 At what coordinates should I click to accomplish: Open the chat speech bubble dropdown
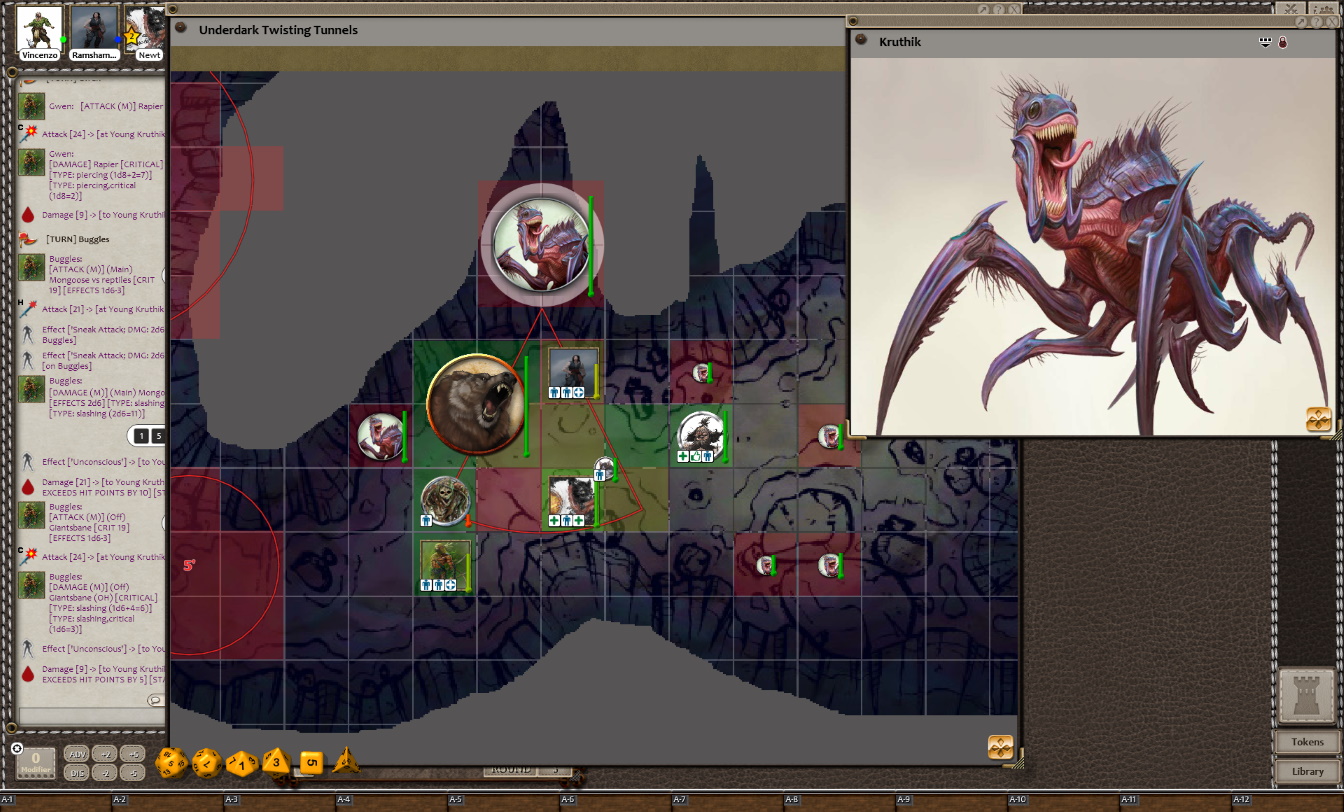point(155,700)
